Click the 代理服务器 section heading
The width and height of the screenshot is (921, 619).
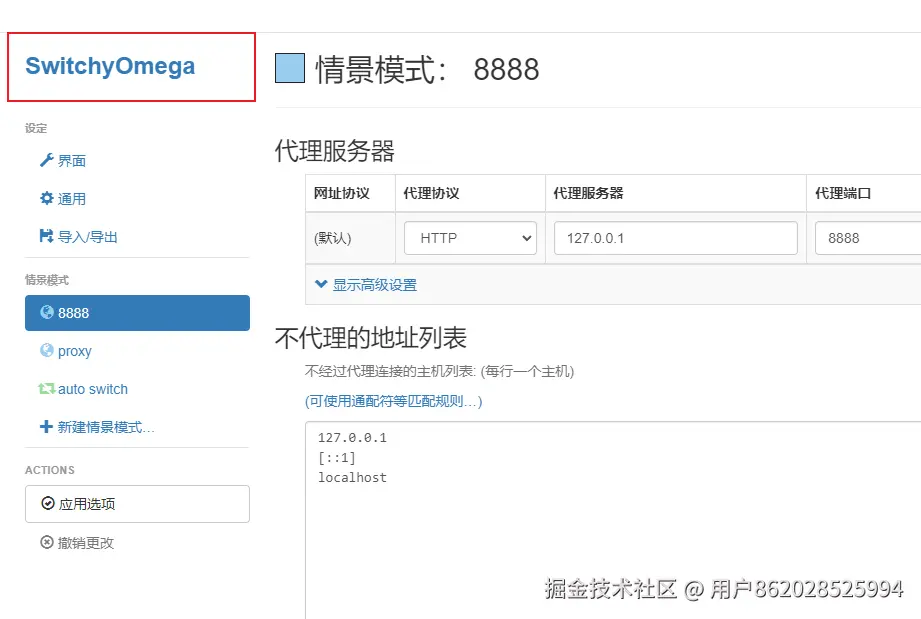[335, 151]
